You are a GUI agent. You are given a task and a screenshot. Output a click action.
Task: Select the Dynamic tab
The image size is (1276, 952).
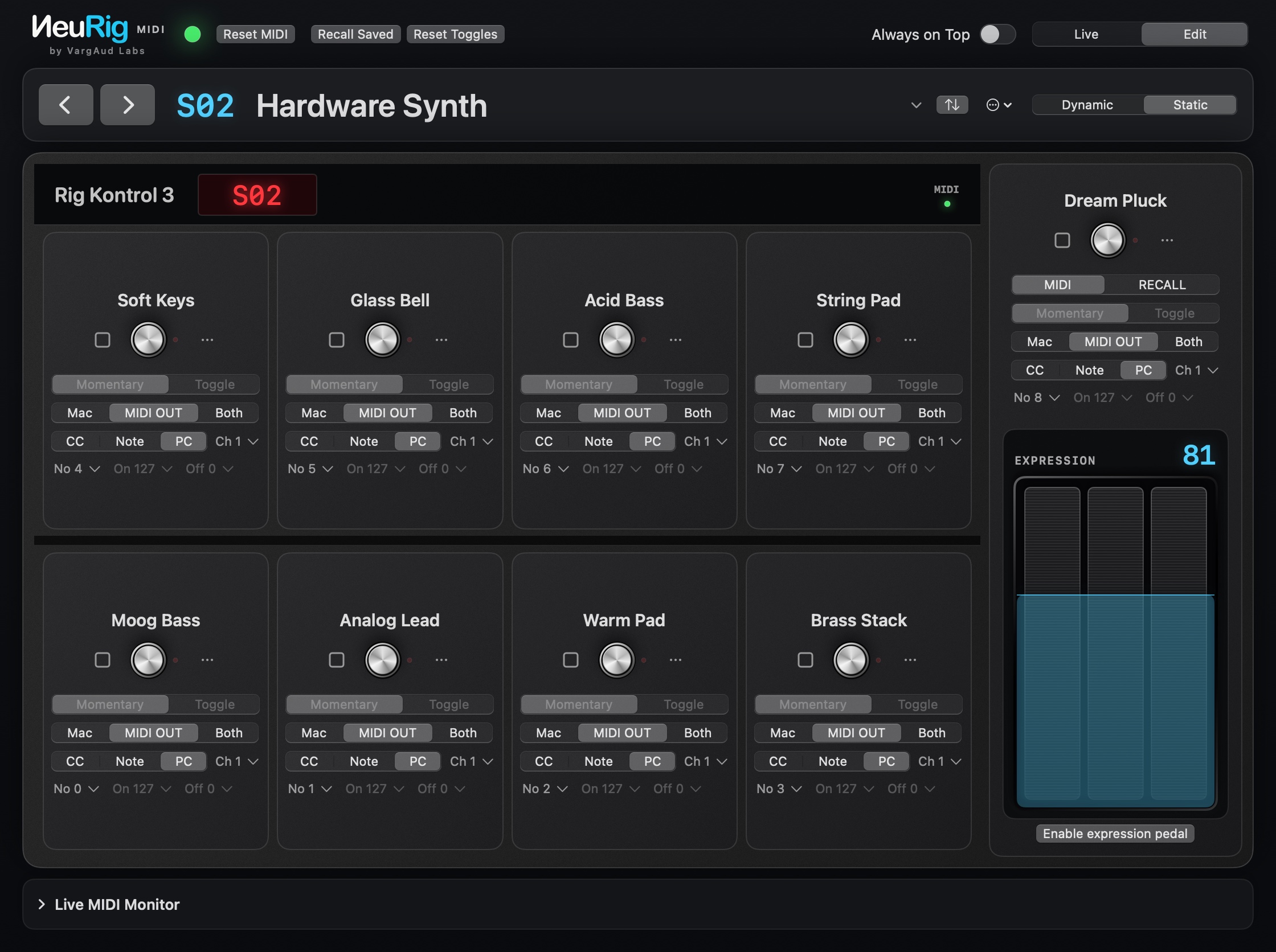pyautogui.click(x=1087, y=105)
